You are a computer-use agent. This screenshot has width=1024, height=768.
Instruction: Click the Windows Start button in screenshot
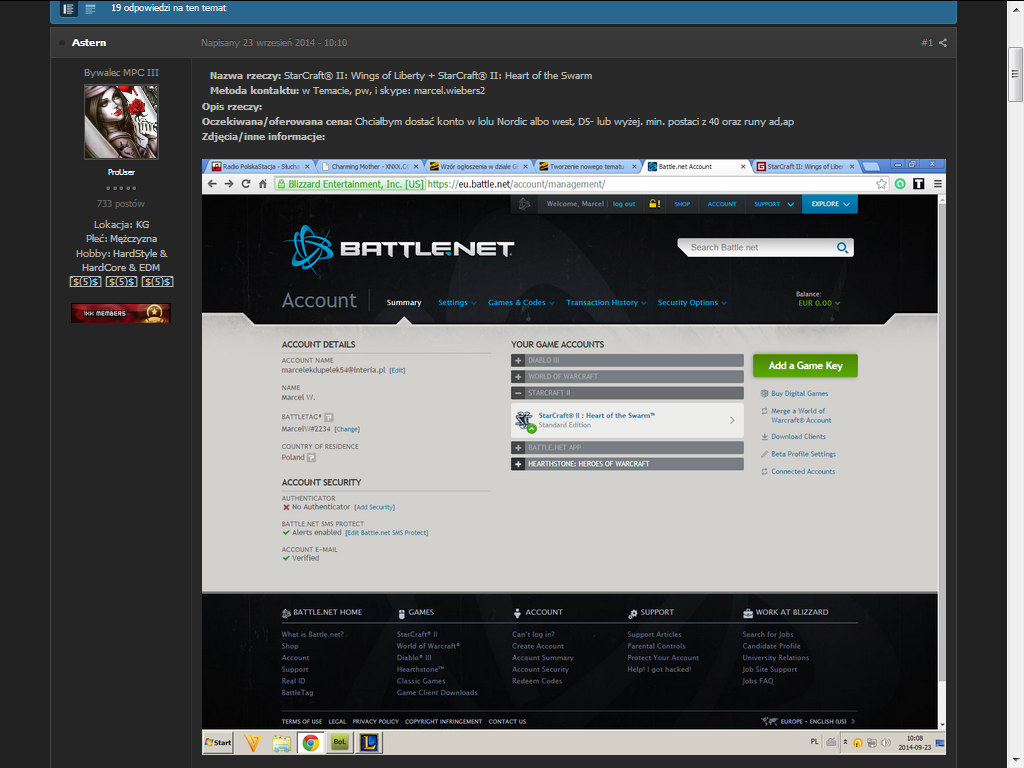coord(218,743)
